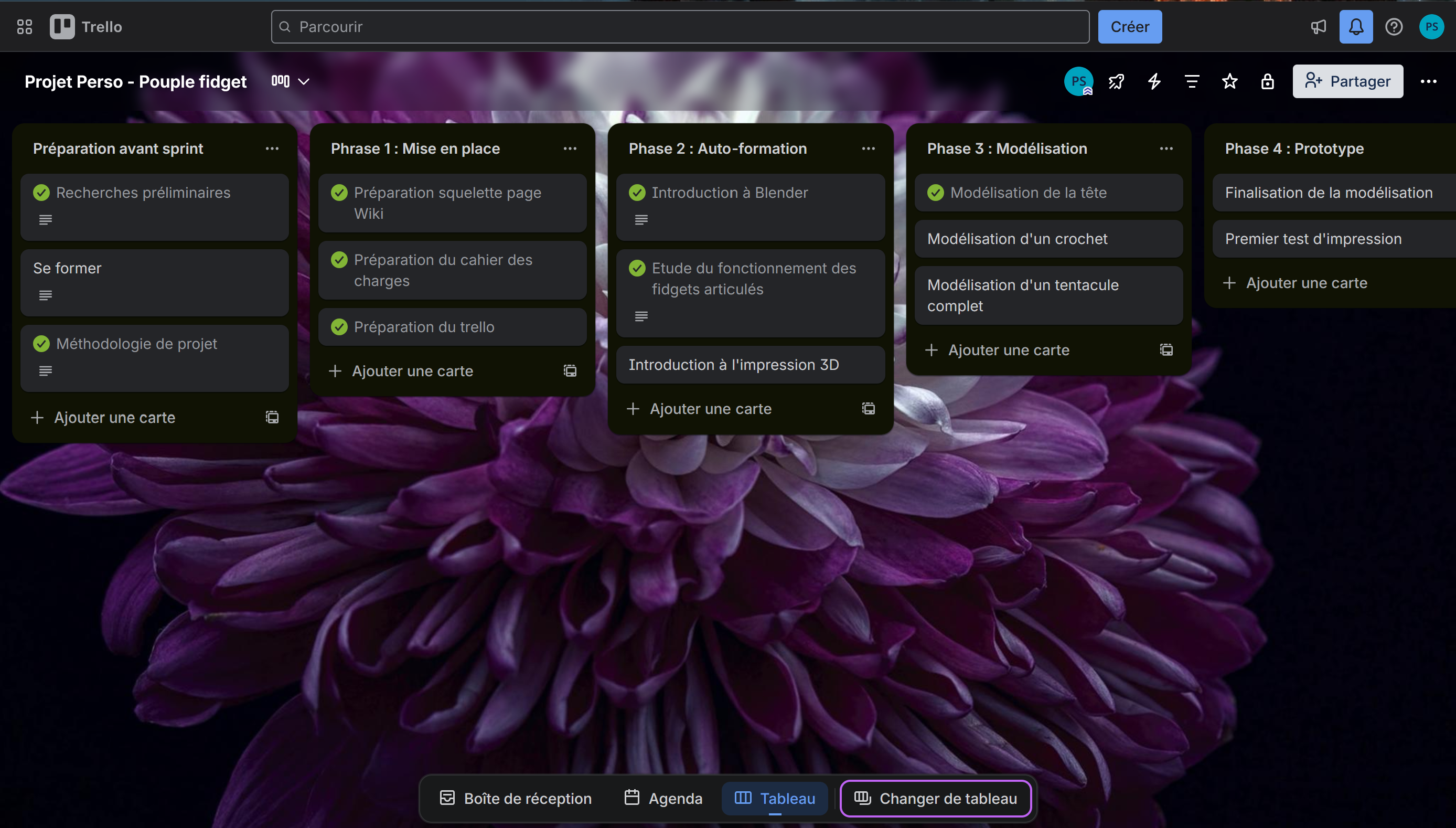Click the board filter icon
This screenshot has width=1456, height=828.
pyautogui.click(x=1192, y=81)
